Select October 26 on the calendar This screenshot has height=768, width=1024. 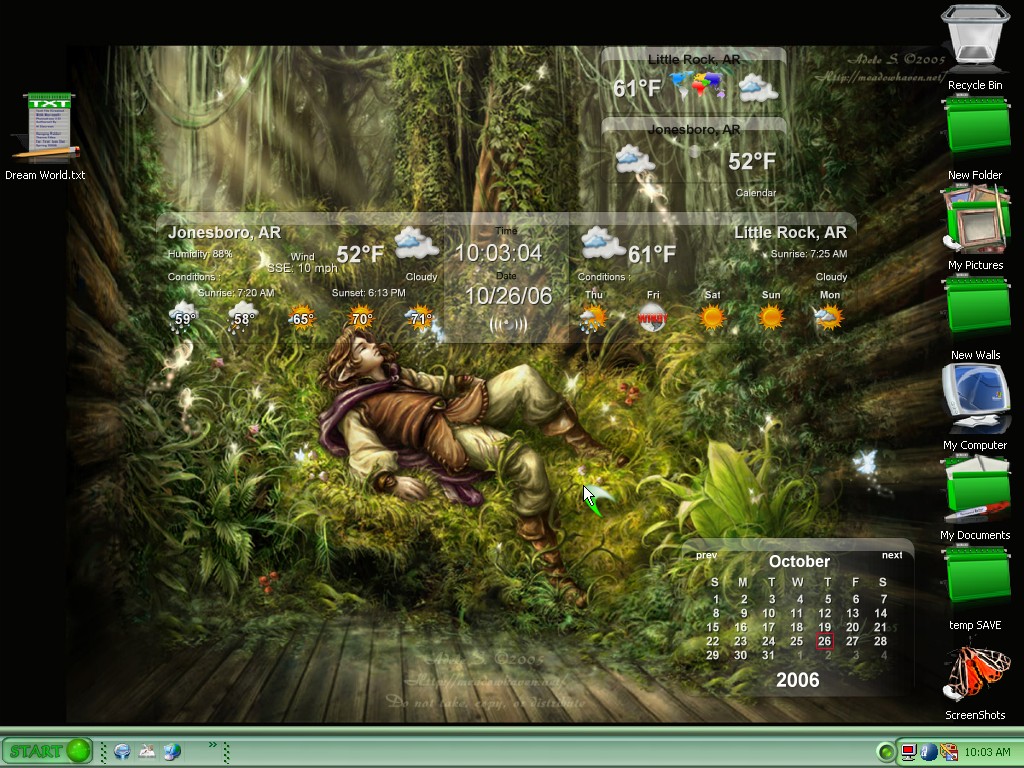point(825,641)
